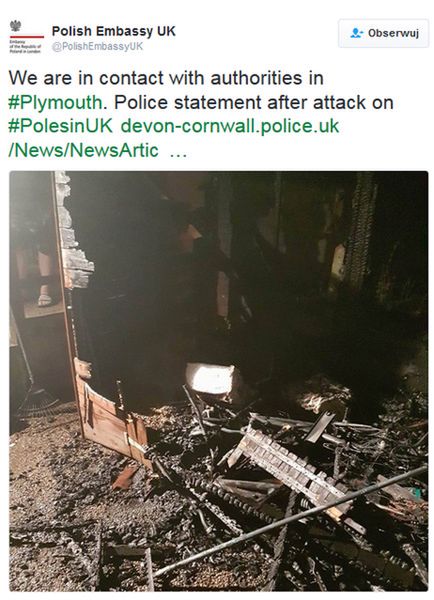Open the #Plymouth hashtag
Screen dimensions: 434x600
(55, 103)
